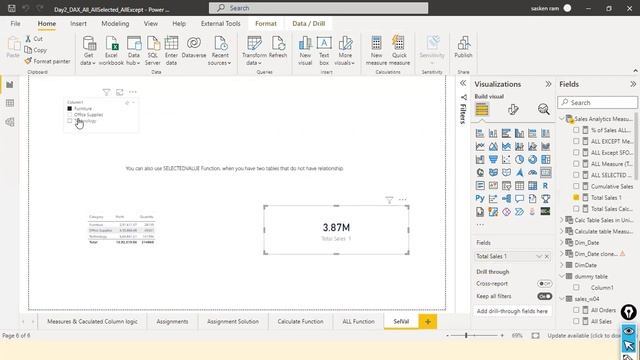Select the pie chart visual
The width and height of the screenshot is (640, 360).
pos(519,159)
